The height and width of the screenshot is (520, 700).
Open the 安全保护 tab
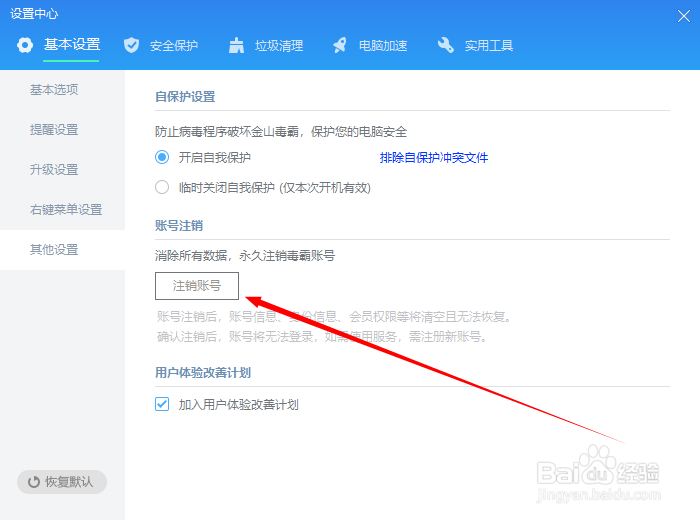coord(174,46)
